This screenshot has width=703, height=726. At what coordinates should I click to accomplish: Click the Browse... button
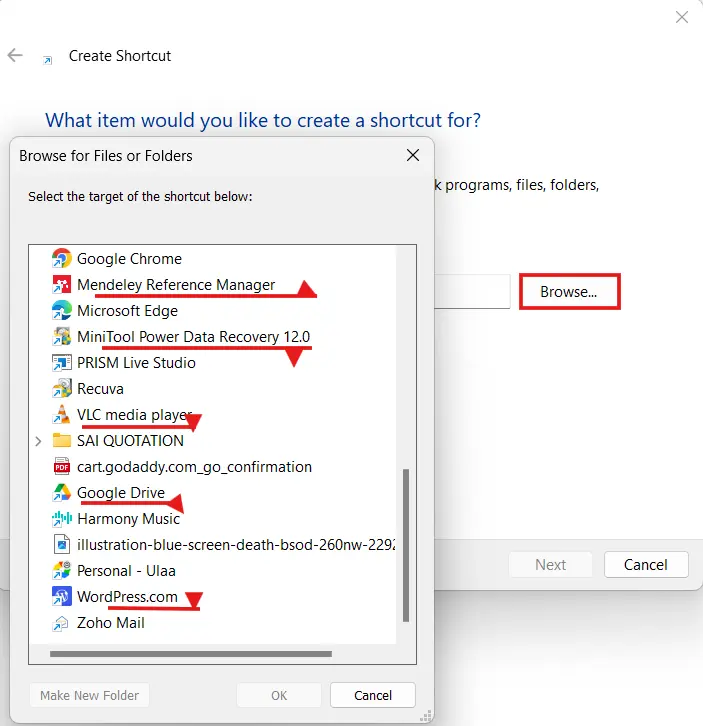569,292
